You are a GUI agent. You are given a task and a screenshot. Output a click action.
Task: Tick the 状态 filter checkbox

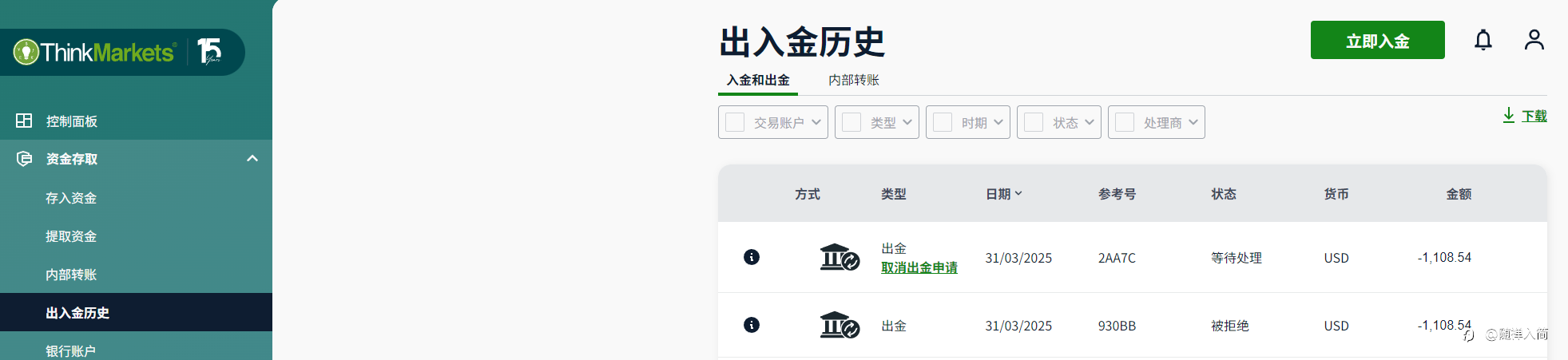1034,122
